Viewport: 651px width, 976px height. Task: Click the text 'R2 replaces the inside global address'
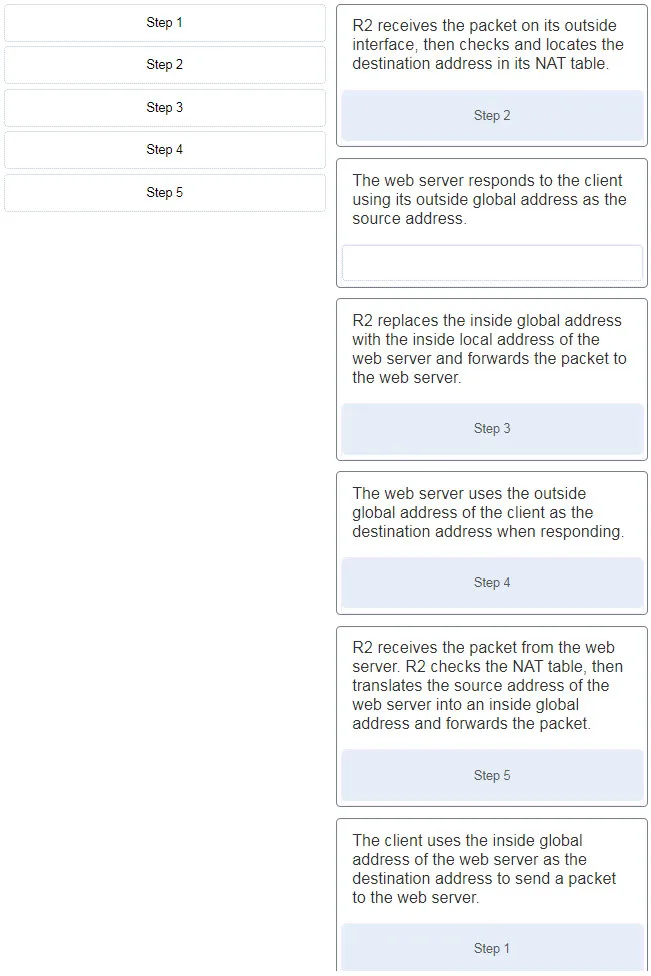point(487,321)
